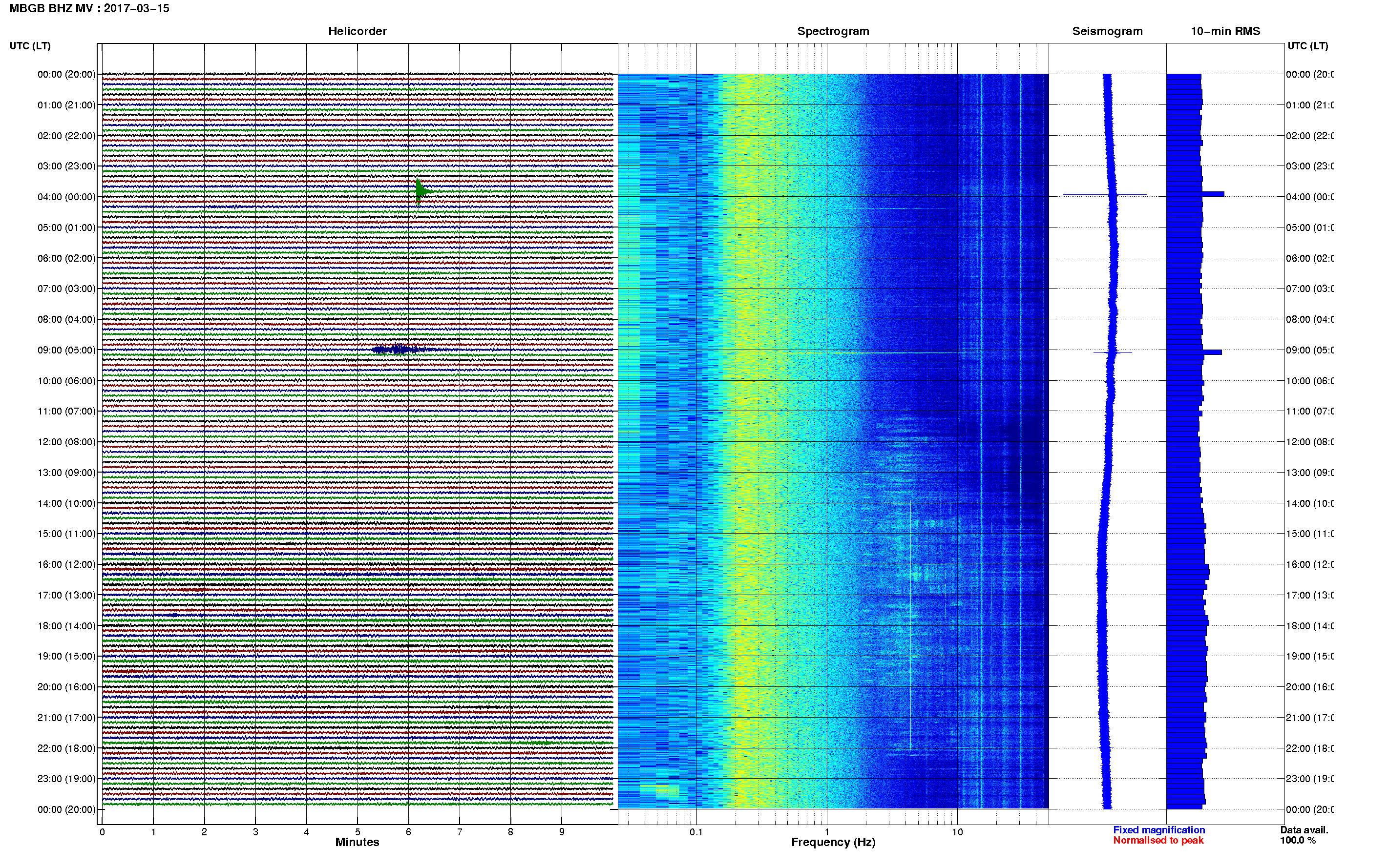The width and height of the screenshot is (1389, 868).
Task: Click the RMS peak bar near 04:00
Action: coord(1196,194)
